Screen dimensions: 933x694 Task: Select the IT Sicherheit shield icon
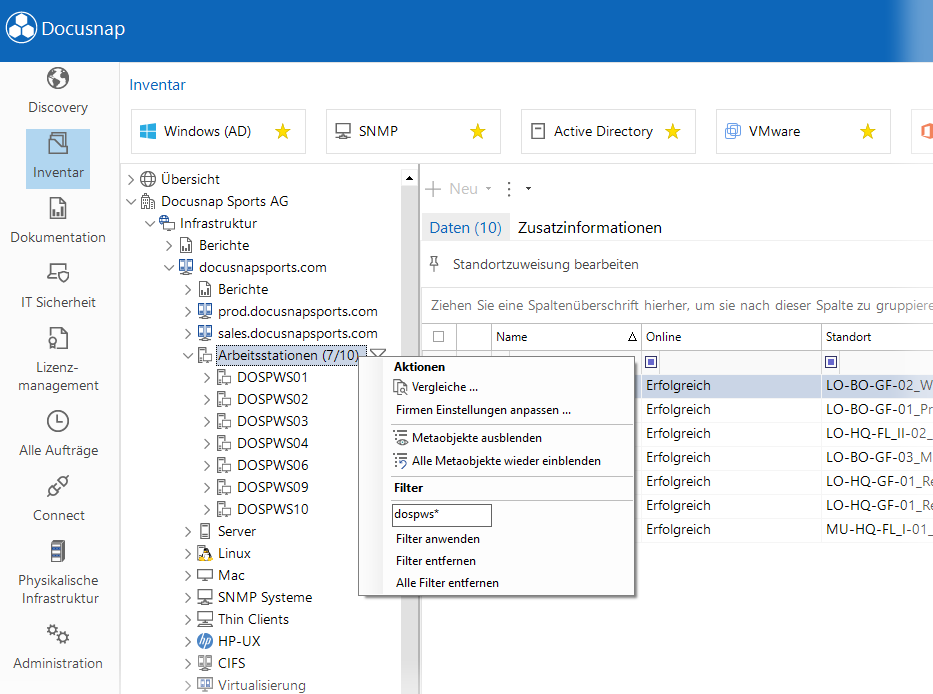tap(58, 273)
